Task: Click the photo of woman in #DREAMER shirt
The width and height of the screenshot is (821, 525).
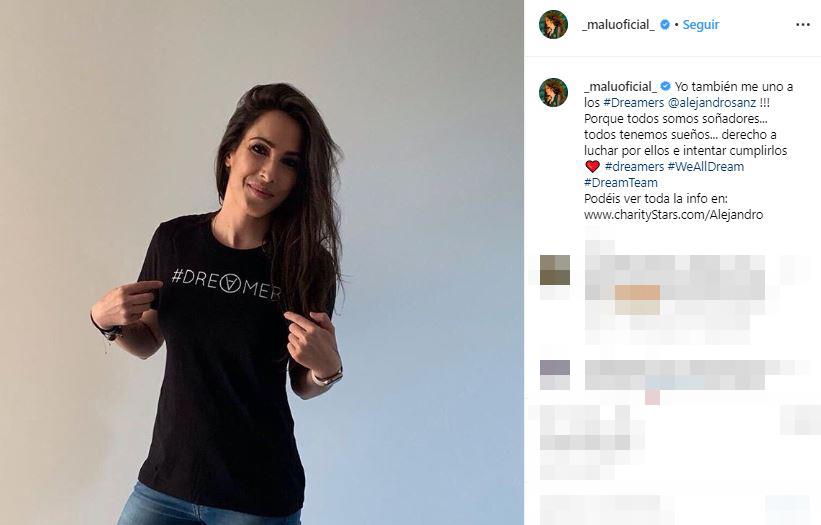Action: click(262, 262)
